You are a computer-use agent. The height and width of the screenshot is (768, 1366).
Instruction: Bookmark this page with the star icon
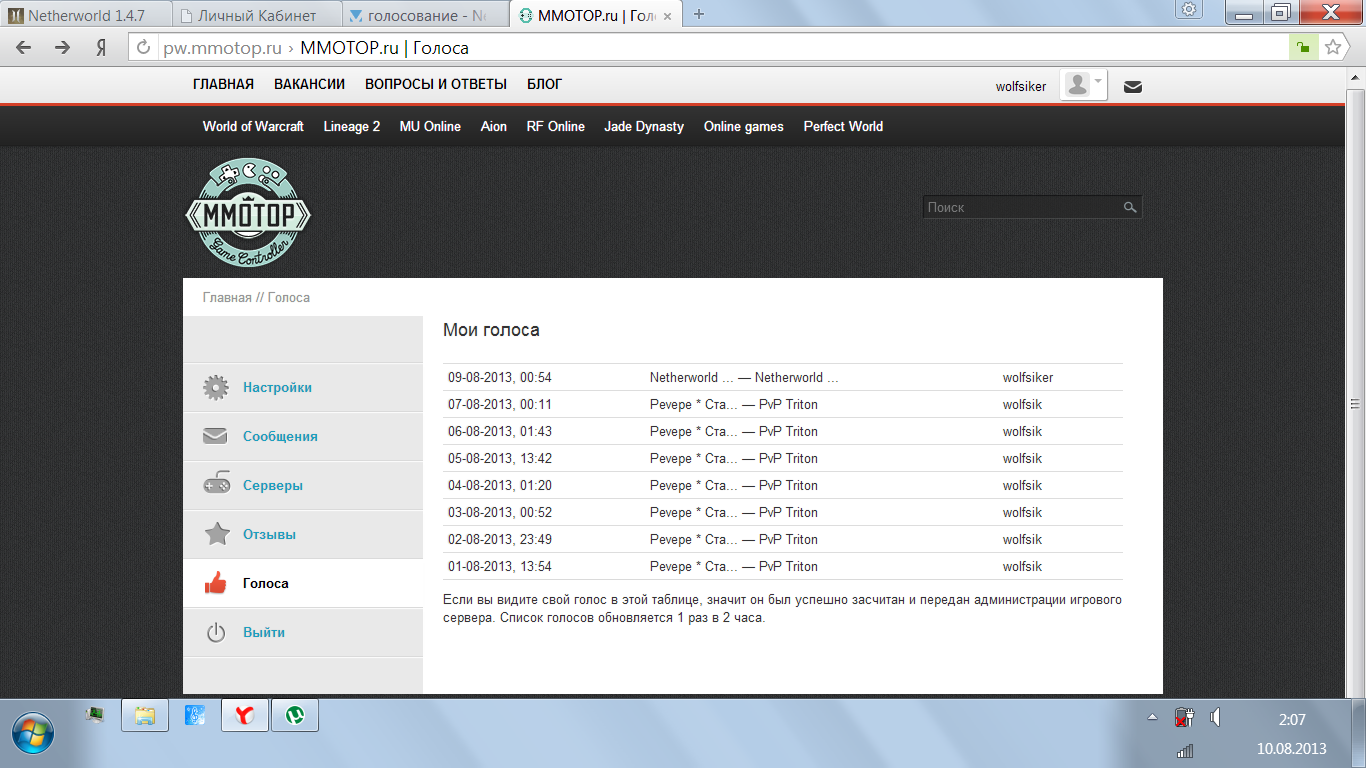pyautogui.click(x=1332, y=47)
